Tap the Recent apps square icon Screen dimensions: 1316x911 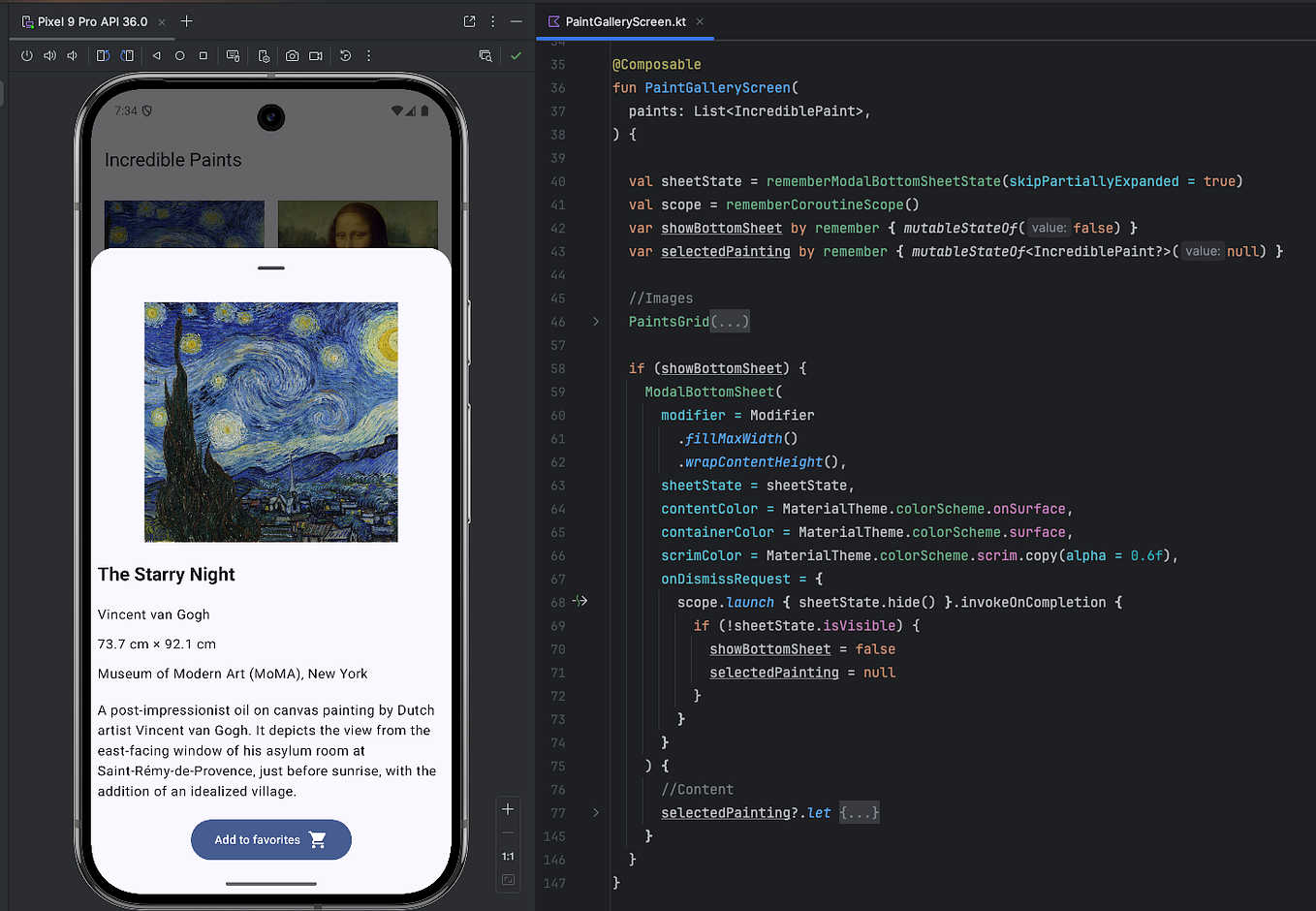point(203,55)
